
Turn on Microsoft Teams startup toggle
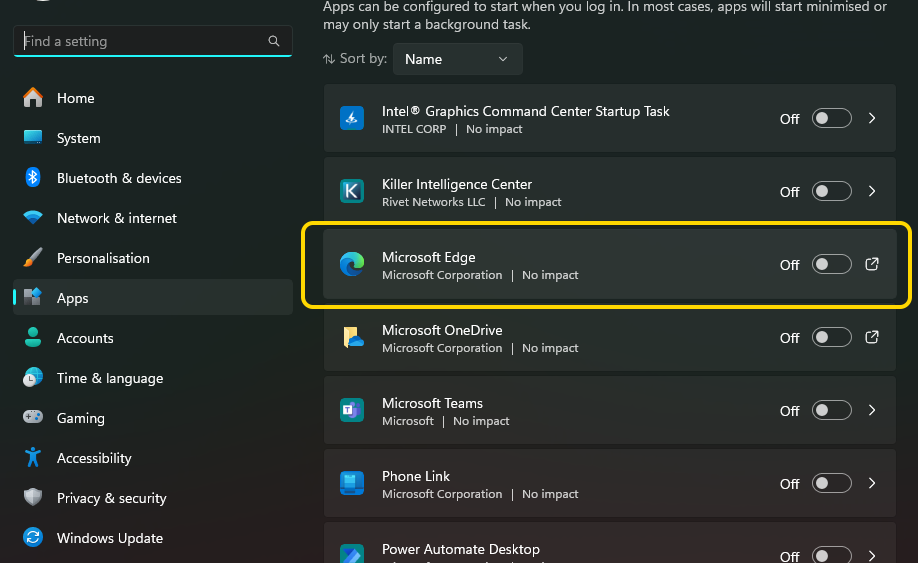pyautogui.click(x=831, y=410)
